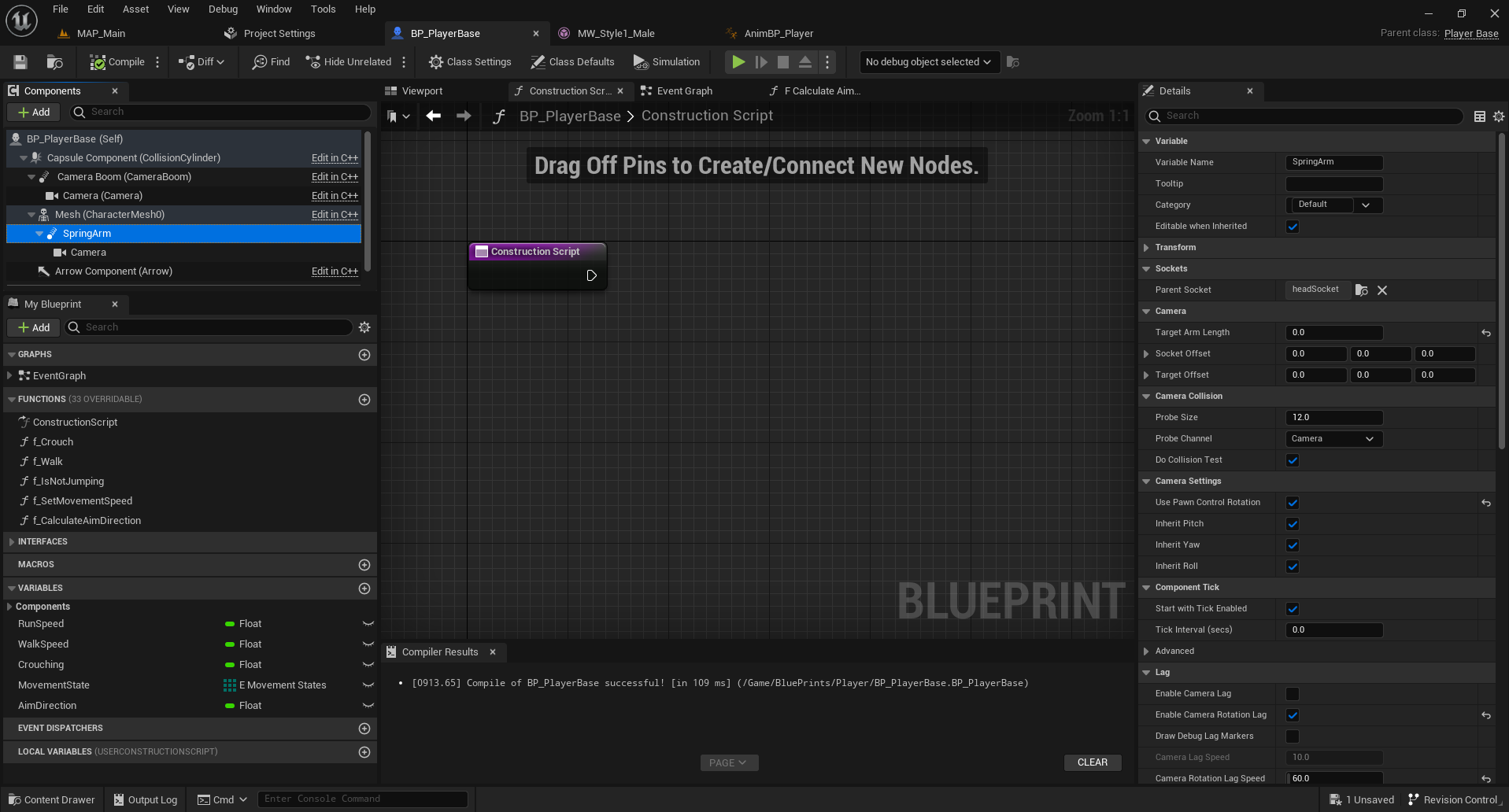
Task: Toggle Hide Unrelated nodes
Action: [349, 62]
